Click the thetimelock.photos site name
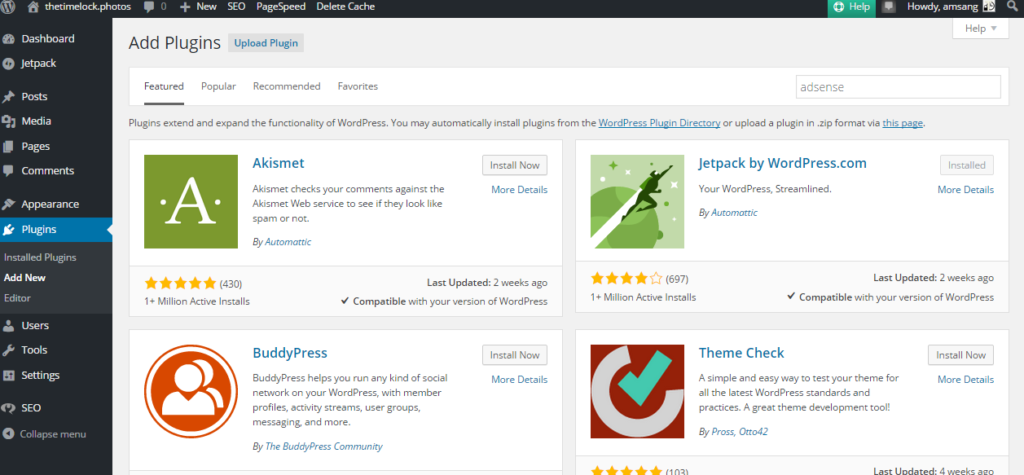The image size is (1024, 475). point(88,7)
